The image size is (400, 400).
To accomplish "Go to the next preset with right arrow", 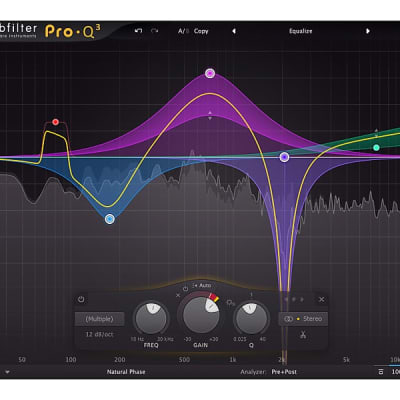I will pyautogui.click(x=368, y=31).
